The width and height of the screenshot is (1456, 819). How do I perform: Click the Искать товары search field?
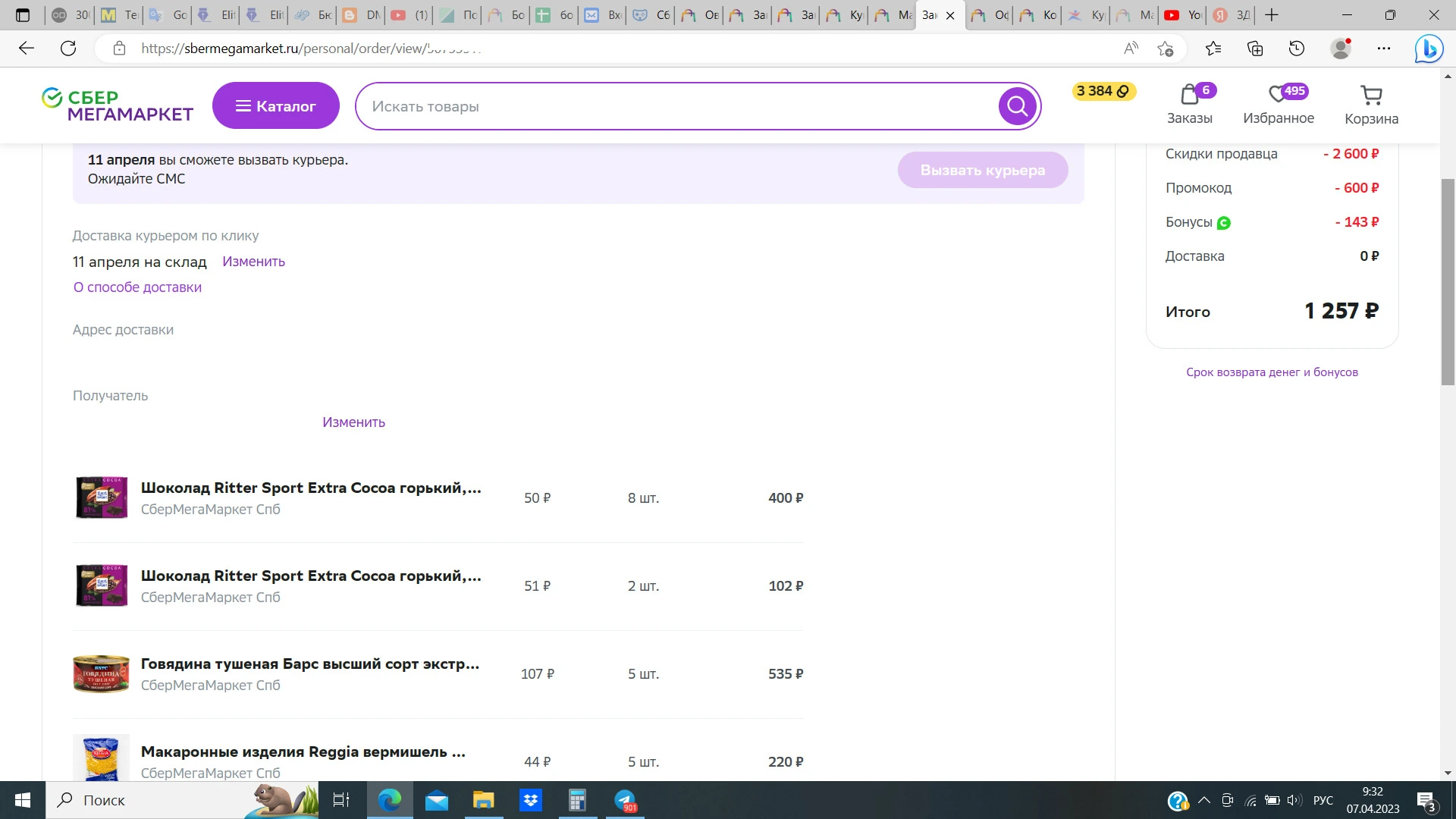676,106
